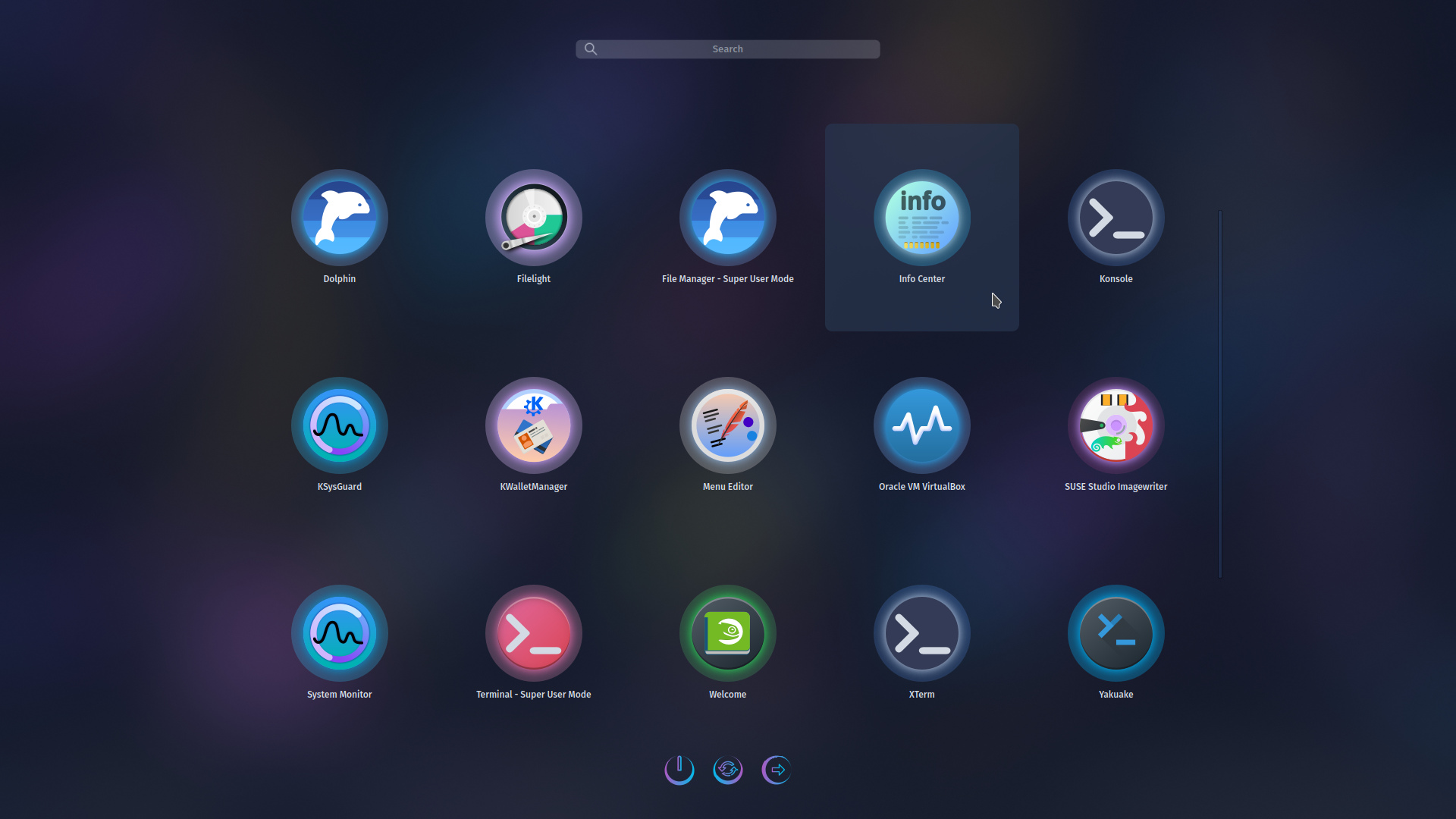Click the 'System Monitor' label text
Viewport: 1456px width, 819px height.
340,695
